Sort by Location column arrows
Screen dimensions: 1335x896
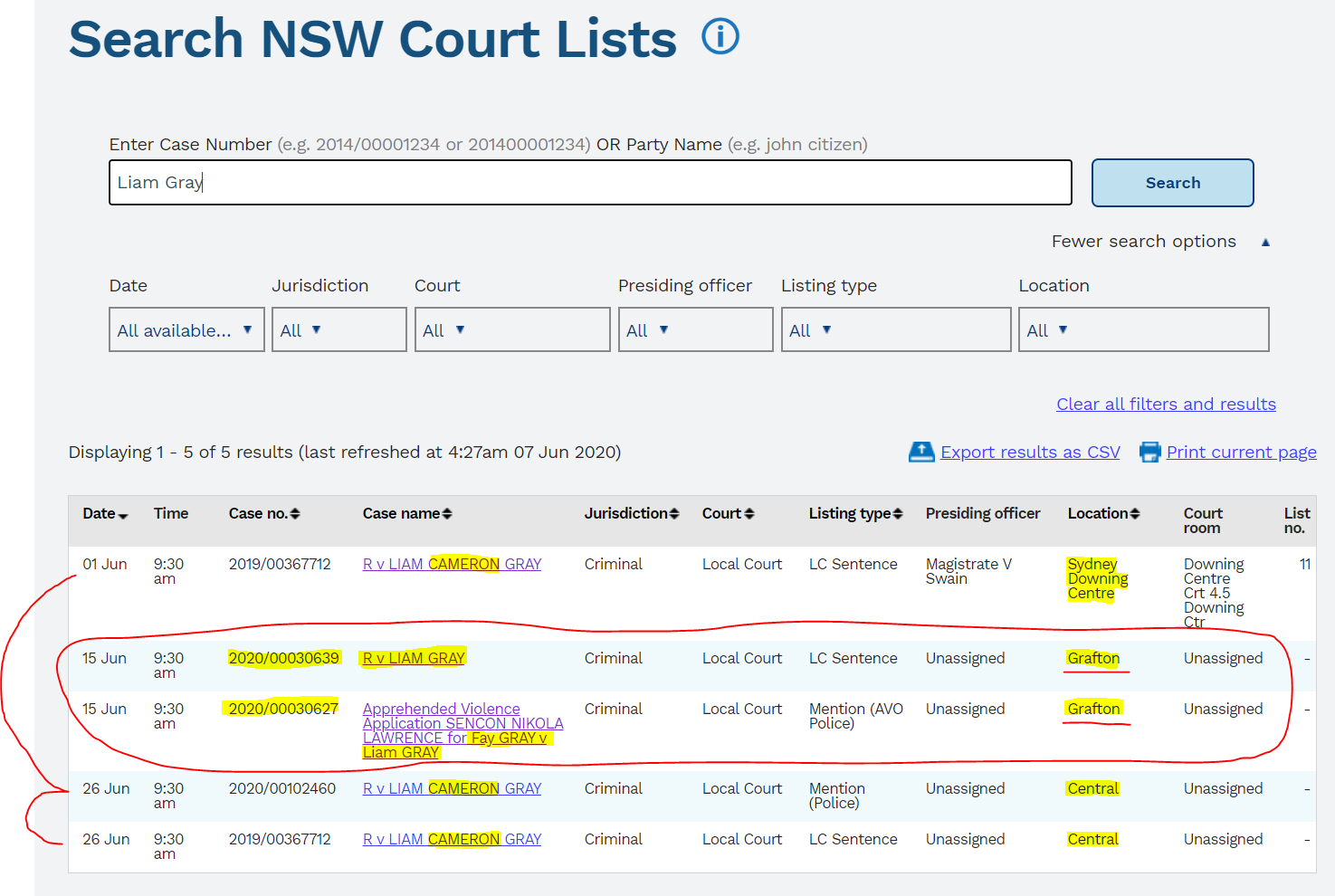tap(1135, 514)
